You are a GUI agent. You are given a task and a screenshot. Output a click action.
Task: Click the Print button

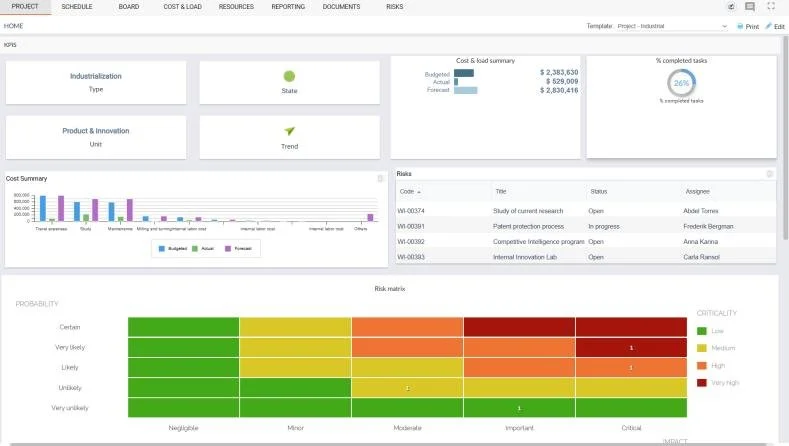coord(748,26)
